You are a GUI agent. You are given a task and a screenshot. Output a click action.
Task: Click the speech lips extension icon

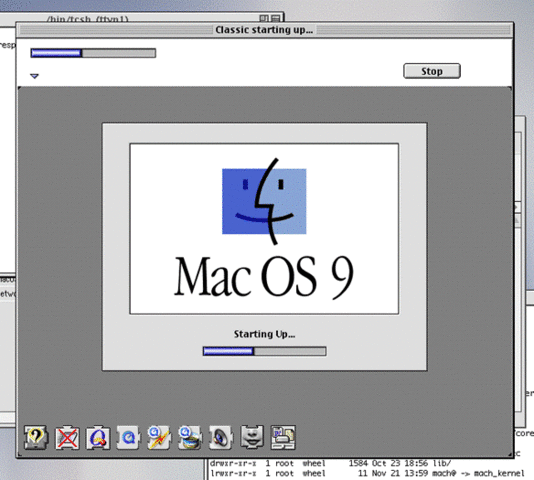[x=252, y=437]
